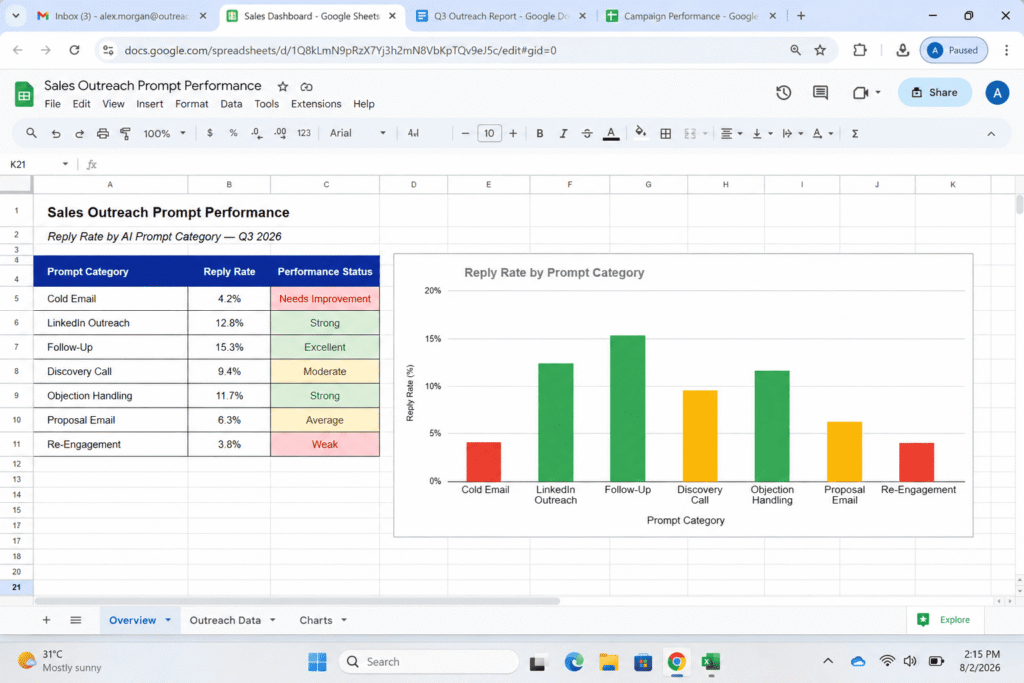
Task: Open the File menu
Action: (52, 104)
